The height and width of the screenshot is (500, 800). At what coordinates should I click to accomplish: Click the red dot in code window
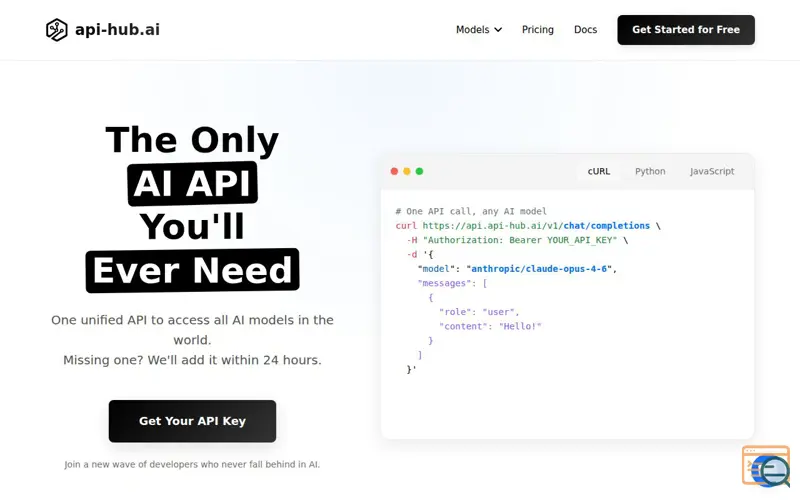394,171
